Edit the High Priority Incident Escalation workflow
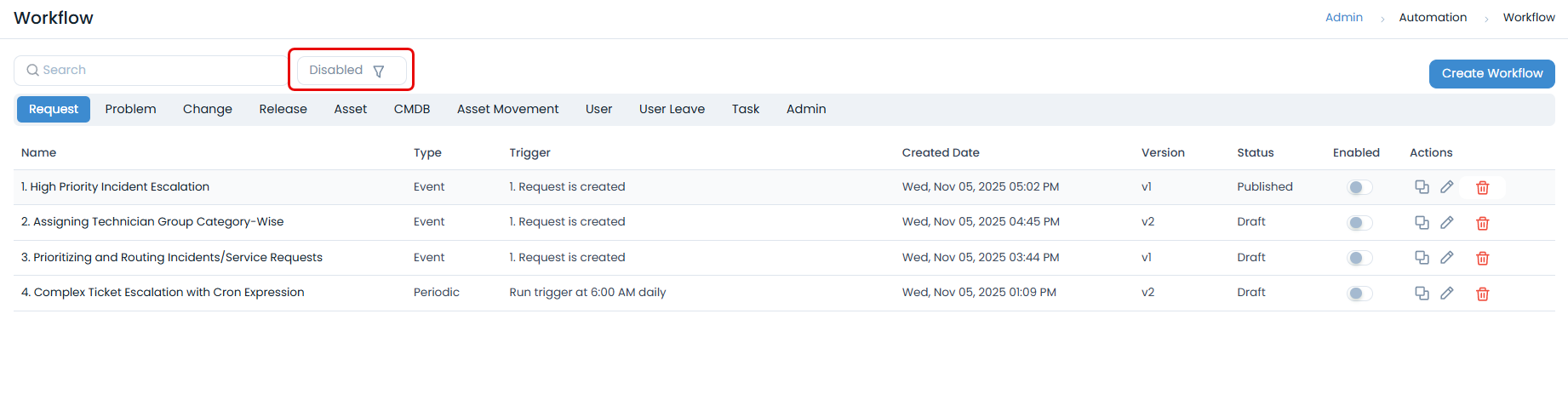Image resolution: width=1568 pixels, height=411 pixels. (1446, 187)
